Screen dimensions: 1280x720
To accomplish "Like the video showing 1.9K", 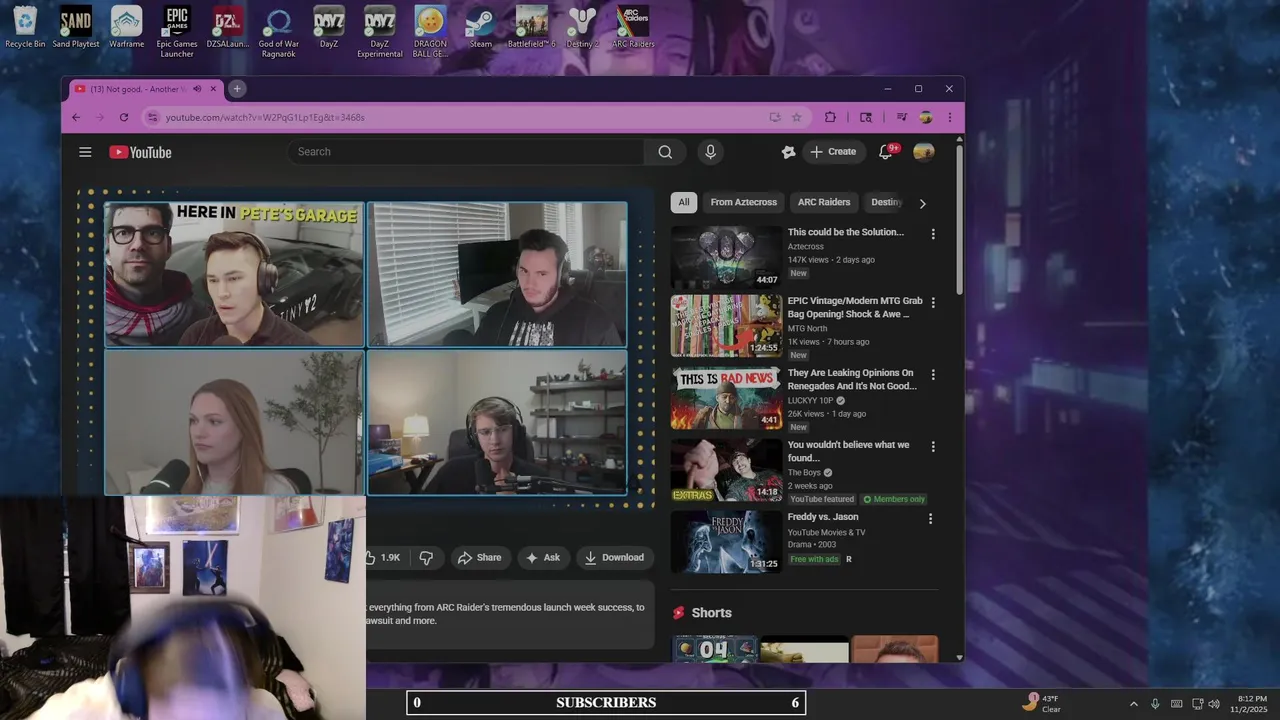I will pos(385,557).
